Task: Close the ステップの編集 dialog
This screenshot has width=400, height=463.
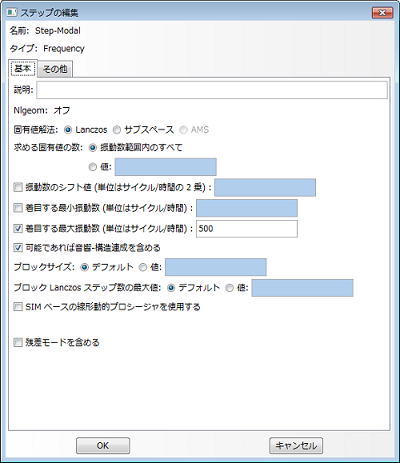Action: point(382,13)
